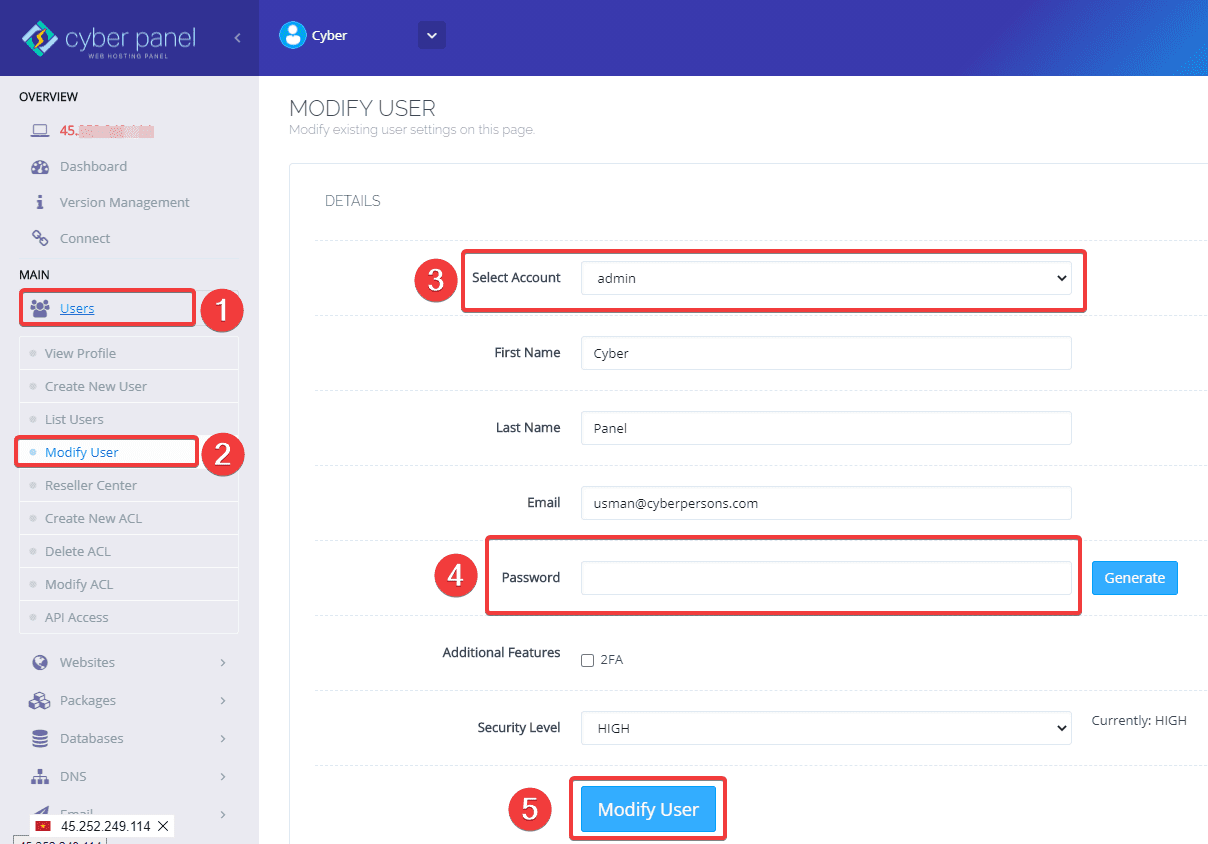Enable the 2FA checkbox
This screenshot has width=1208, height=844.
pyautogui.click(x=588, y=660)
